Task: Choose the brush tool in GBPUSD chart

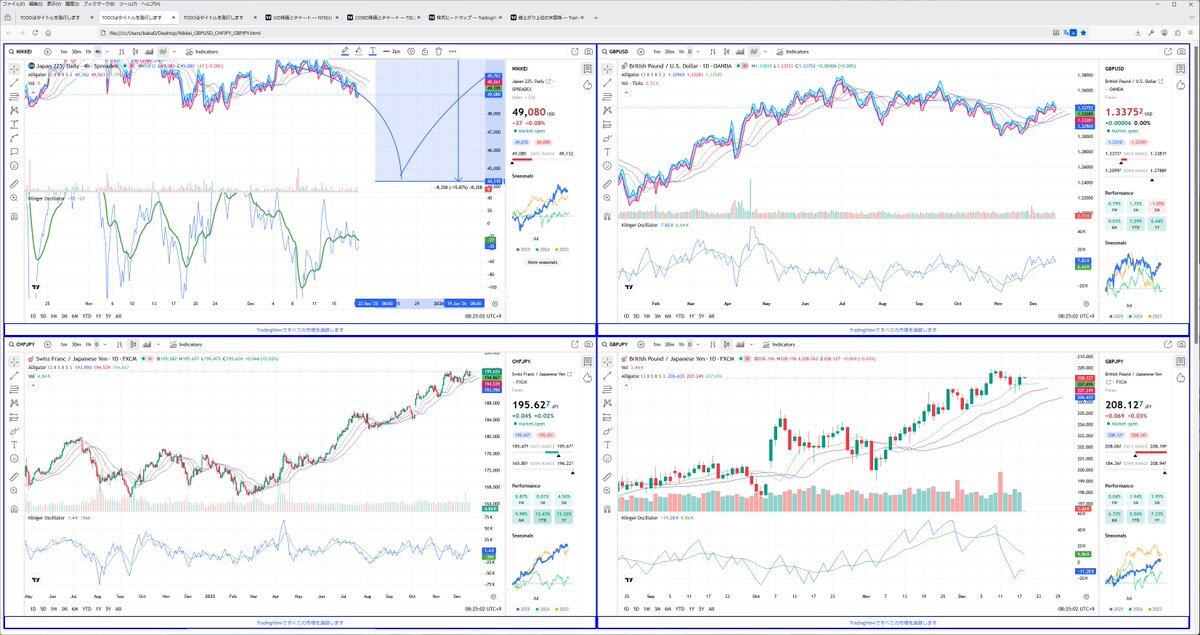Action: click(x=607, y=138)
